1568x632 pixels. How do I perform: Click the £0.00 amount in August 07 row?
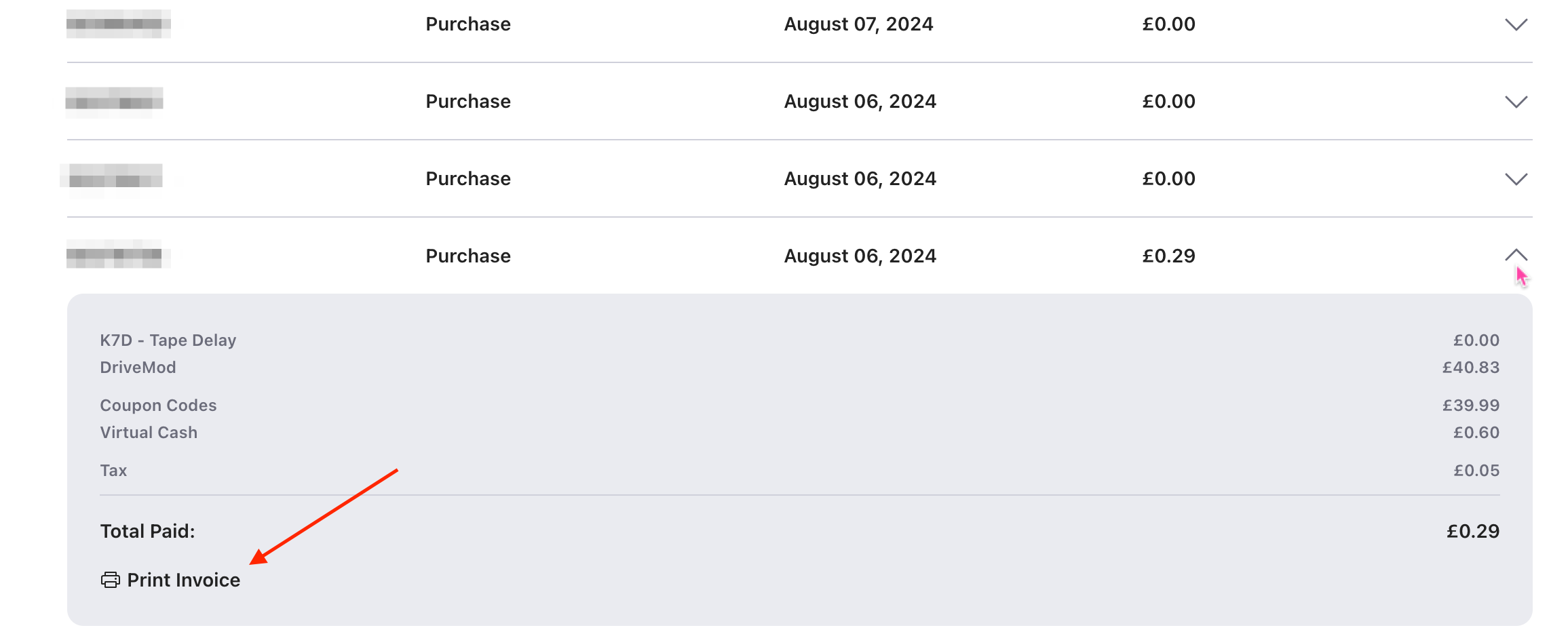coord(1168,24)
